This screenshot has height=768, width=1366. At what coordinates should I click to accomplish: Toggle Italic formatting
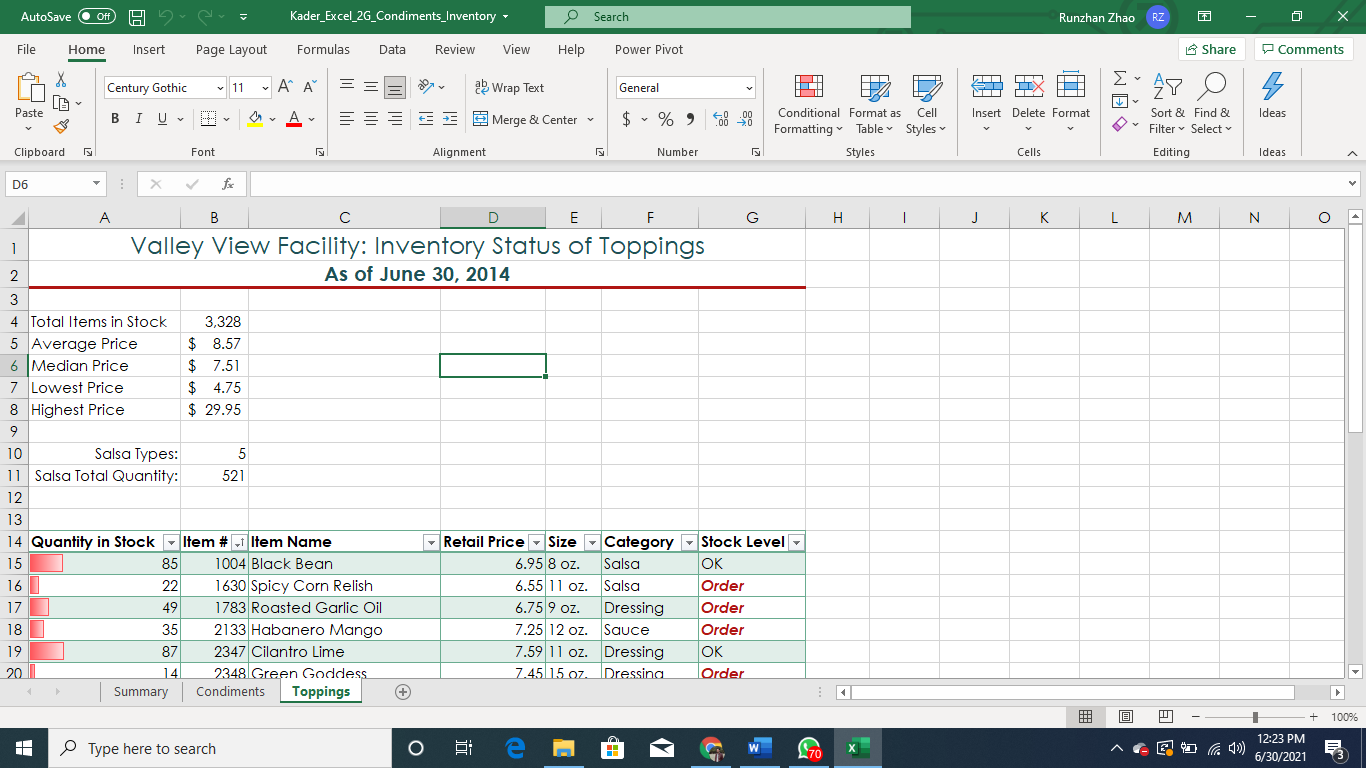[x=139, y=119]
